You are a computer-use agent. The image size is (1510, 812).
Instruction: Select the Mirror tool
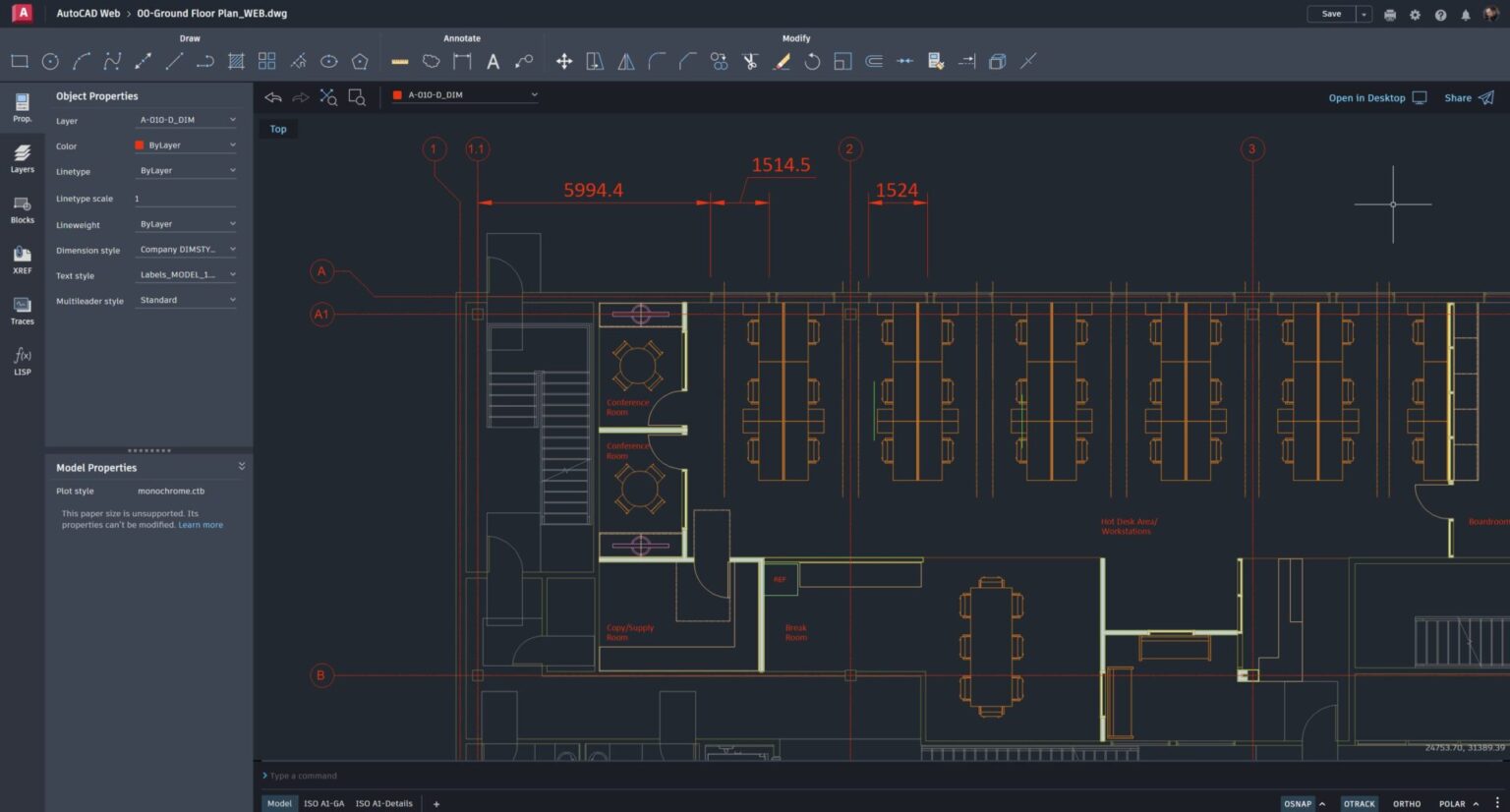626,61
